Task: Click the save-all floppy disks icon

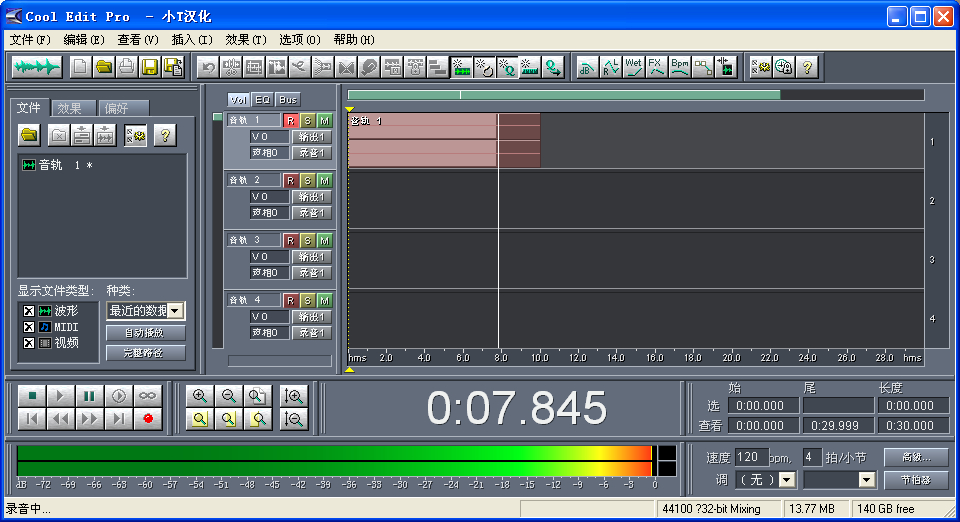Action: coord(173,67)
